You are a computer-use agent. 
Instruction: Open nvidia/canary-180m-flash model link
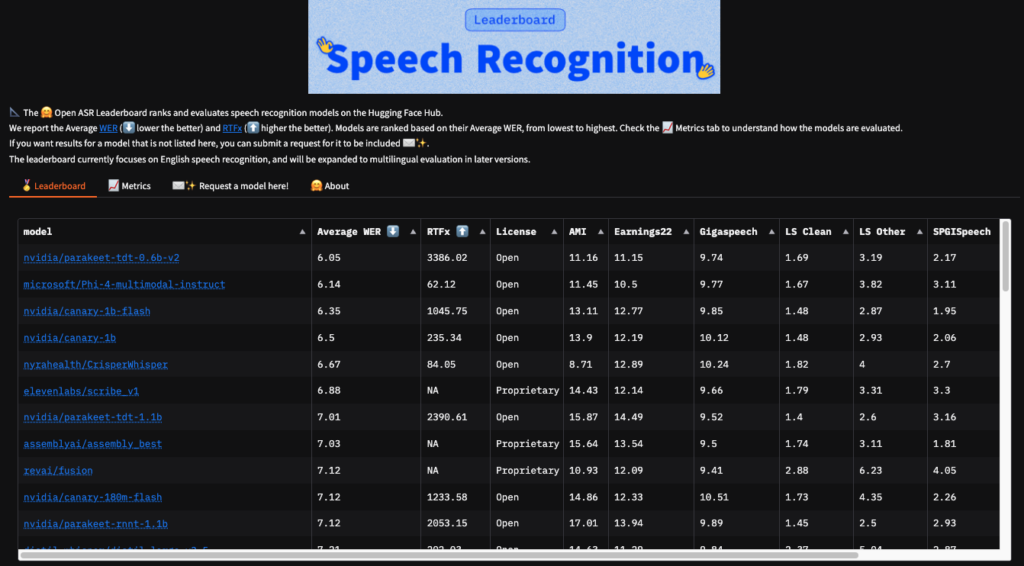(93, 497)
